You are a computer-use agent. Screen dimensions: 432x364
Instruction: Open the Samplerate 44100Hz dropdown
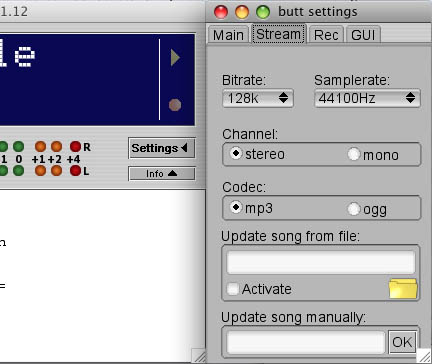[x=367, y=98]
